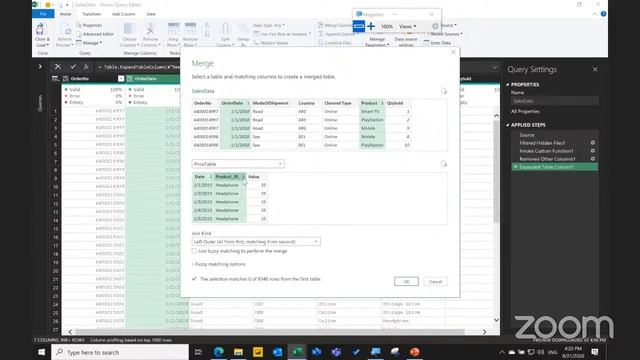This screenshot has width=640, height=360.
Task: Open the Data Type: Any dropdown
Action: 269,25
